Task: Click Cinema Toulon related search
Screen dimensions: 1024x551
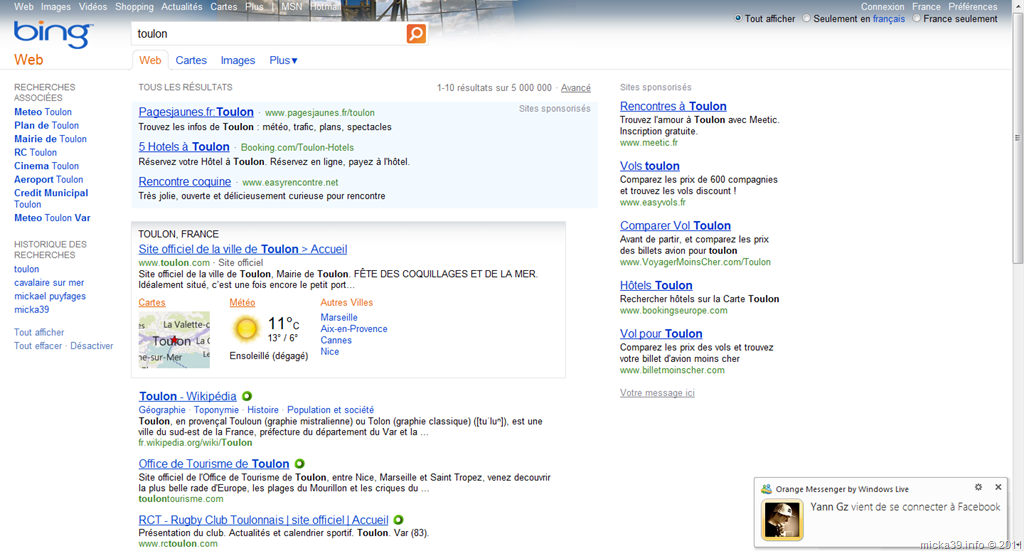Action: coord(46,166)
